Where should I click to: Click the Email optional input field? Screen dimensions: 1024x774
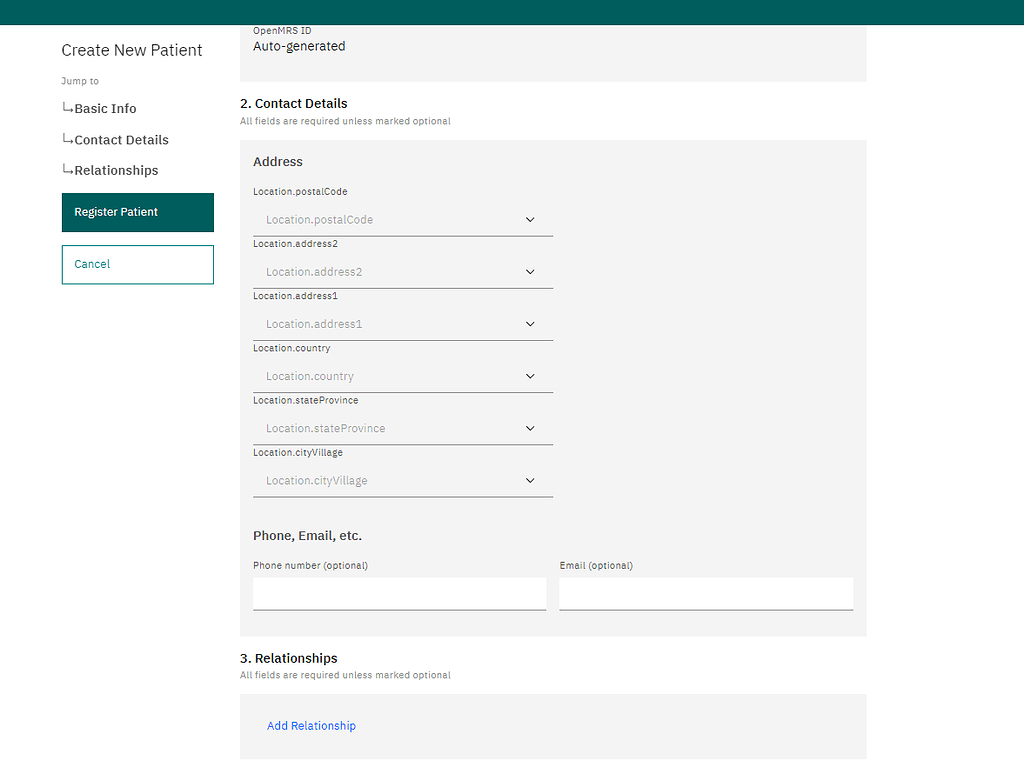tap(705, 593)
